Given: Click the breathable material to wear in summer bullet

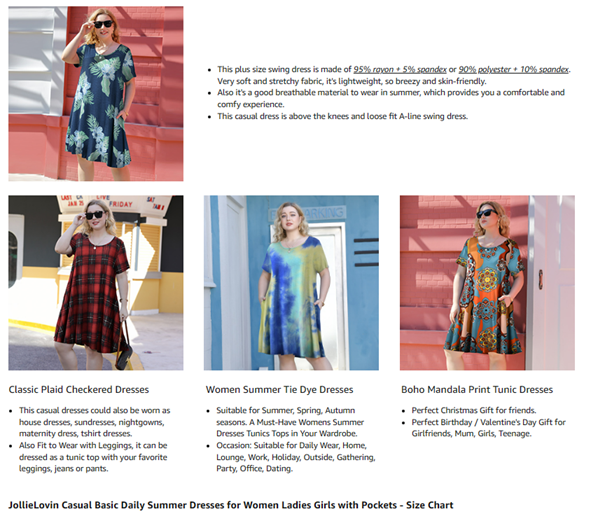Looking at the screenshot, I should click(x=390, y=98).
